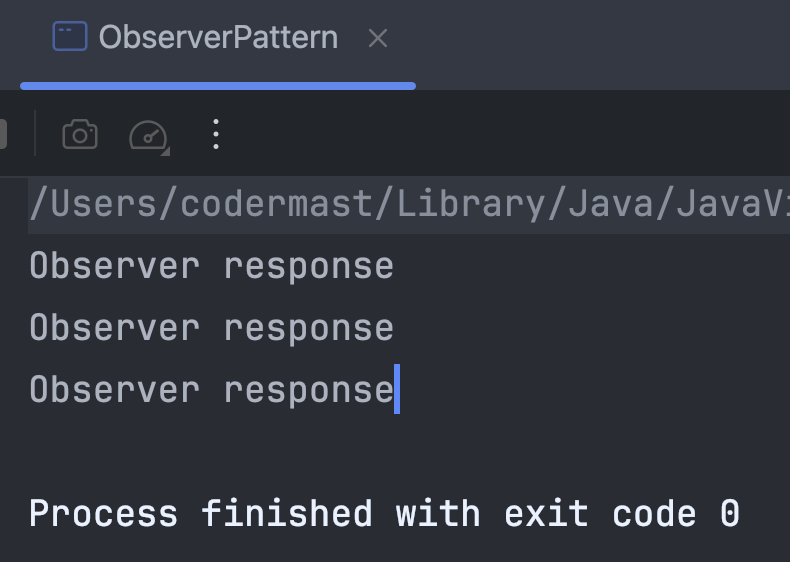790x562 pixels.
Task: Click the third "Observer response" output line
Action: [211, 389]
